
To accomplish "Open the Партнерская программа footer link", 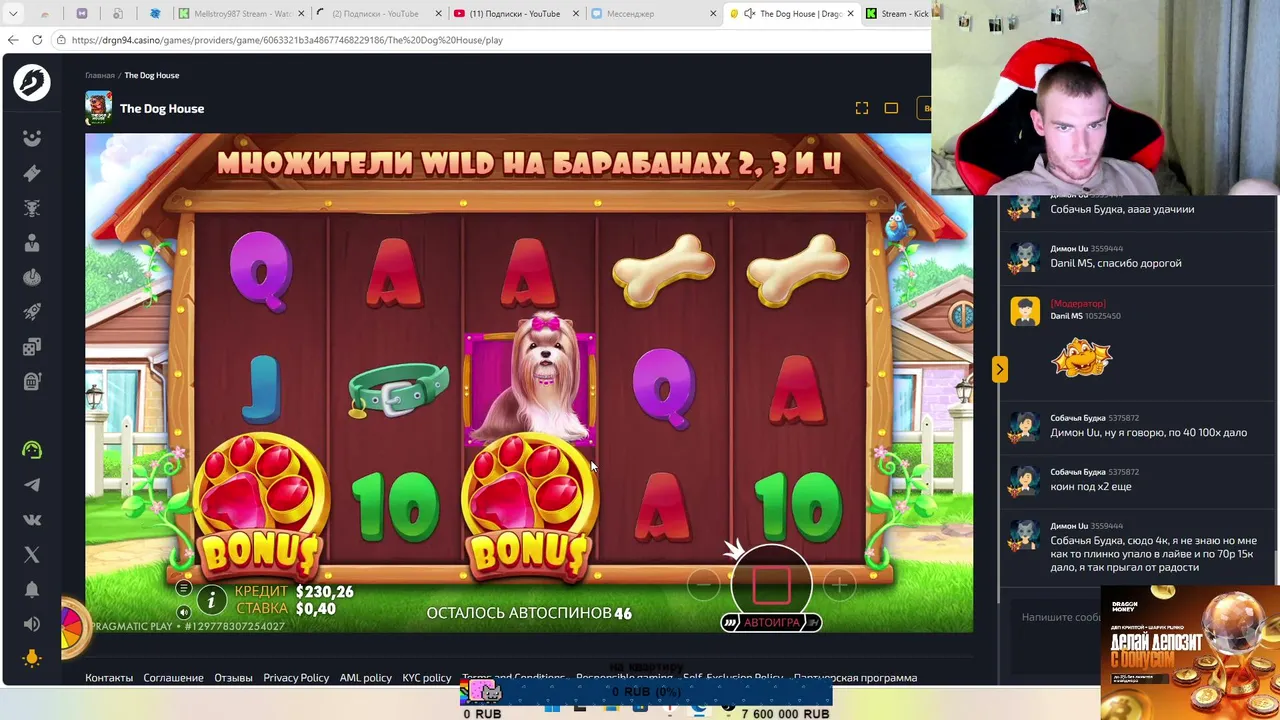I will (x=855, y=677).
